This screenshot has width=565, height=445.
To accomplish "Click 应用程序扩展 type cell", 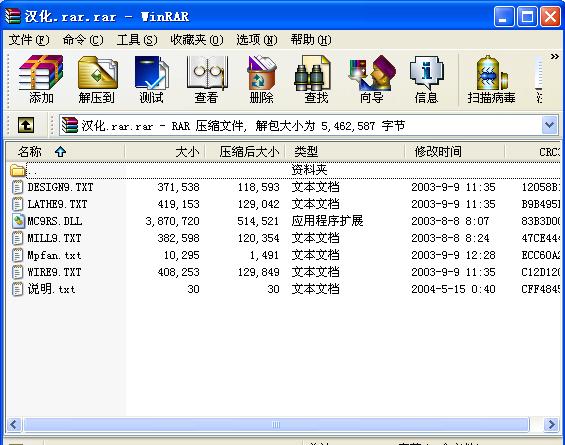I will tap(327, 221).
